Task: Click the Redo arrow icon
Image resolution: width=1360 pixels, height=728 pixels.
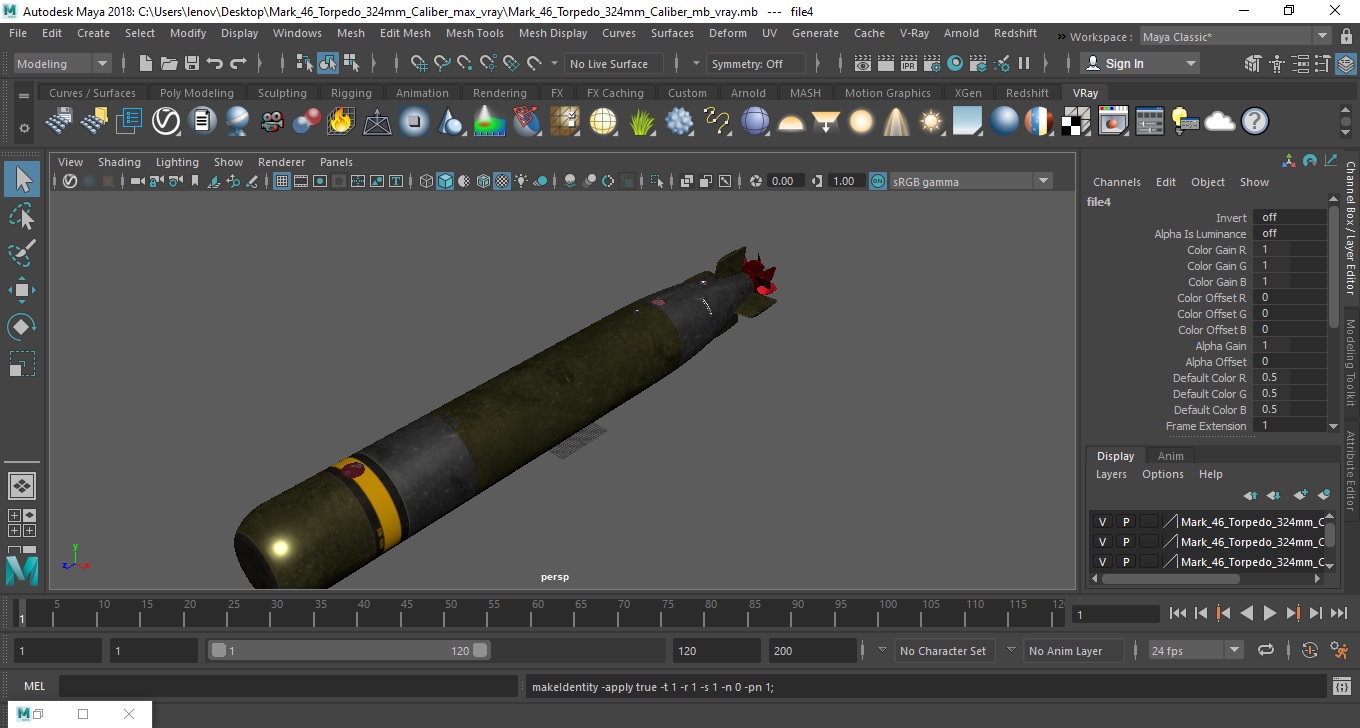Action: click(x=238, y=63)
